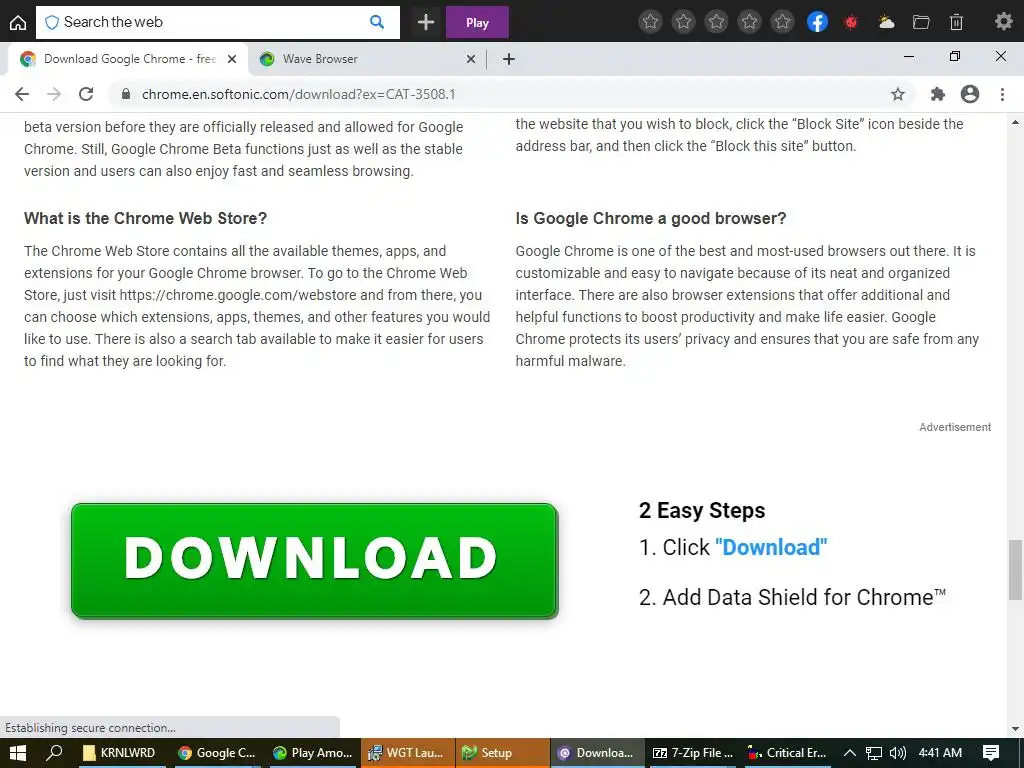Click the search magnifier in Wave toolbar
Screen dimensions: 1024x768
click(377, 22)
